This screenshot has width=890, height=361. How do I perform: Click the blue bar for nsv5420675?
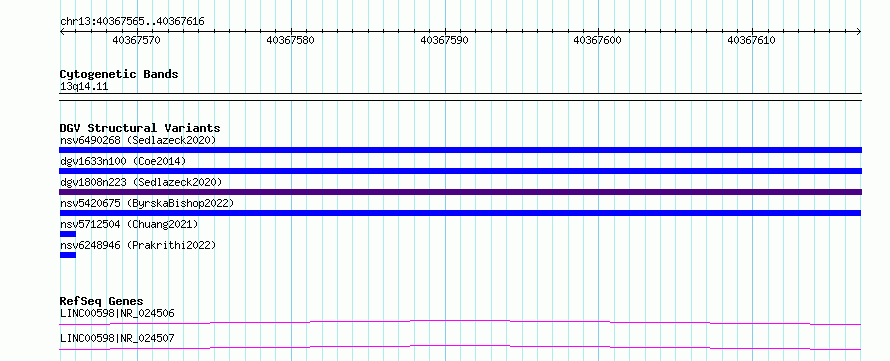tap(460, 213)
